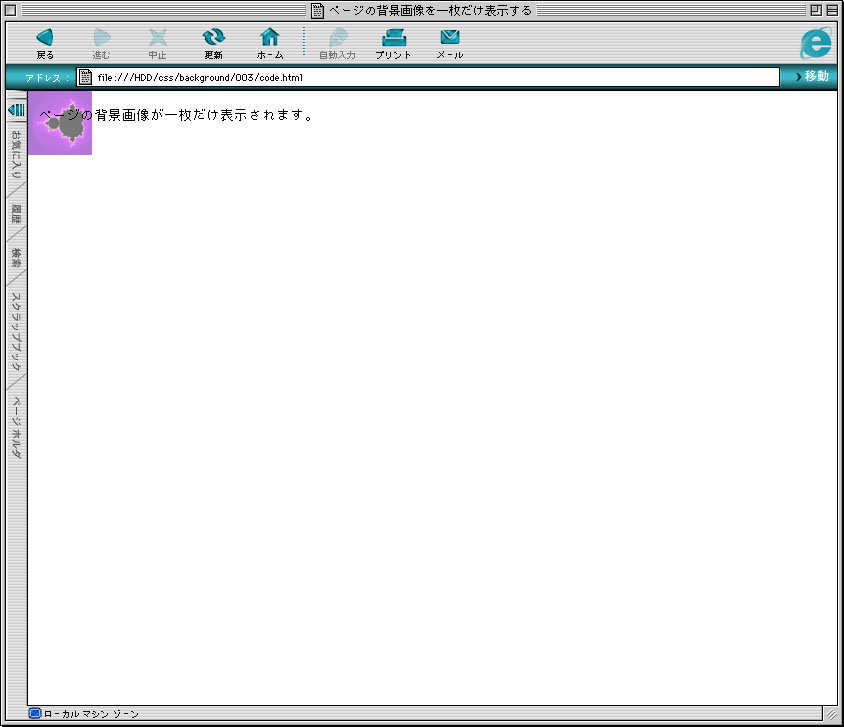Toggle window size with the zoom box

pos(816,10)
